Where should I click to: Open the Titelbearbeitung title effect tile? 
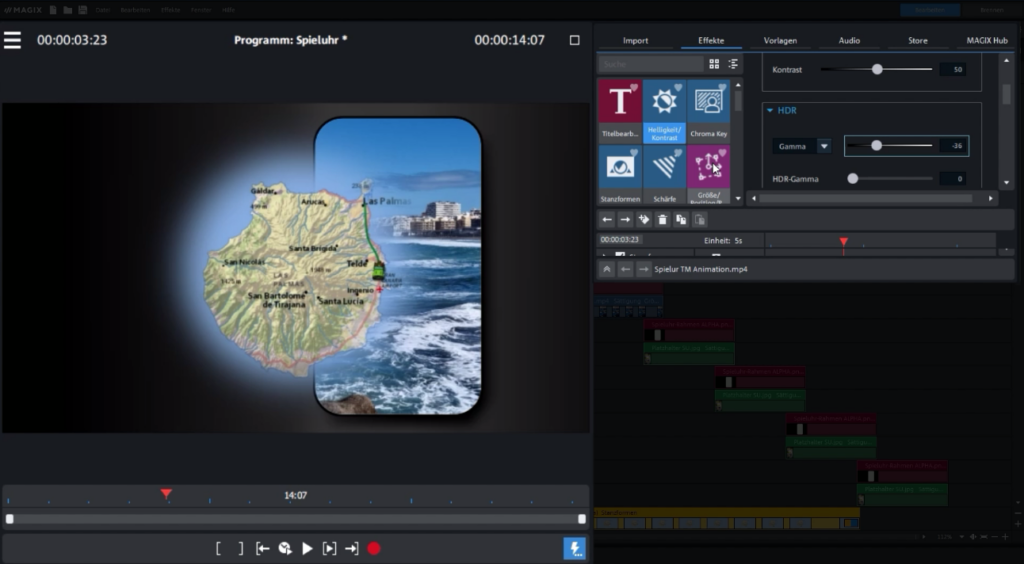point(620,110)
